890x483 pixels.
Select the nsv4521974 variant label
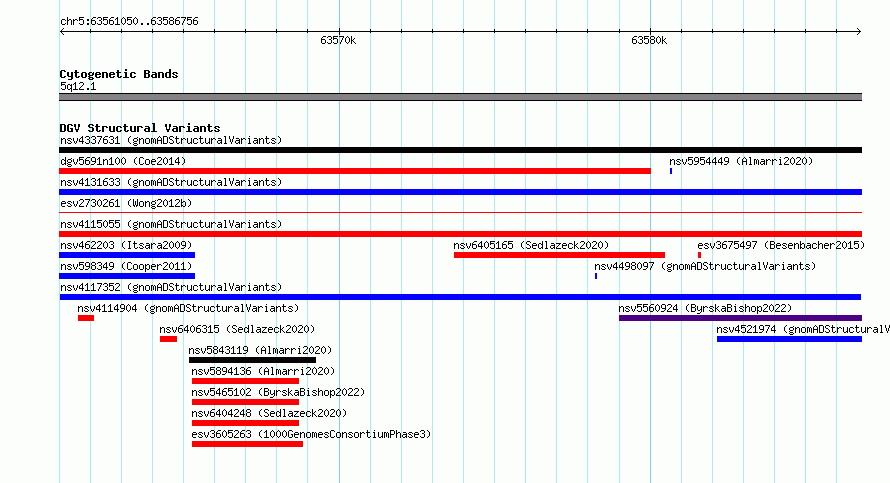pos(803,329)
